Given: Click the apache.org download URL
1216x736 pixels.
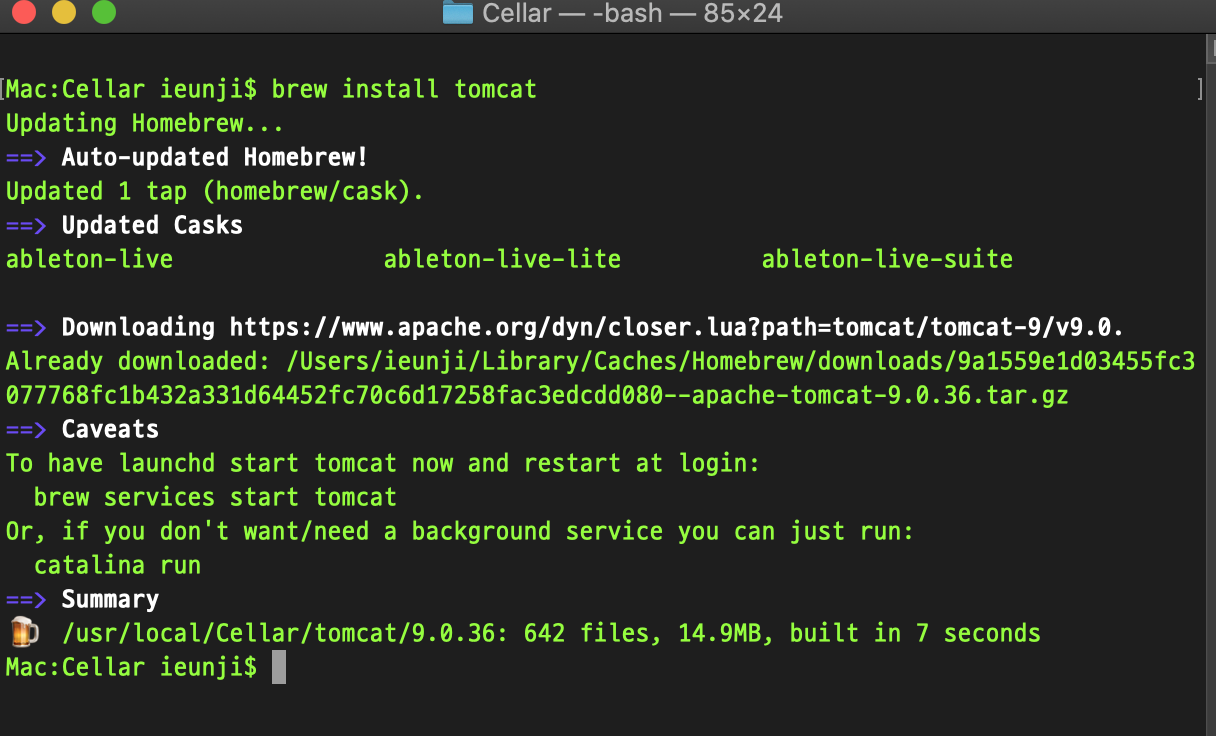Looking at the screenshot, I should (x=677, y=327).
